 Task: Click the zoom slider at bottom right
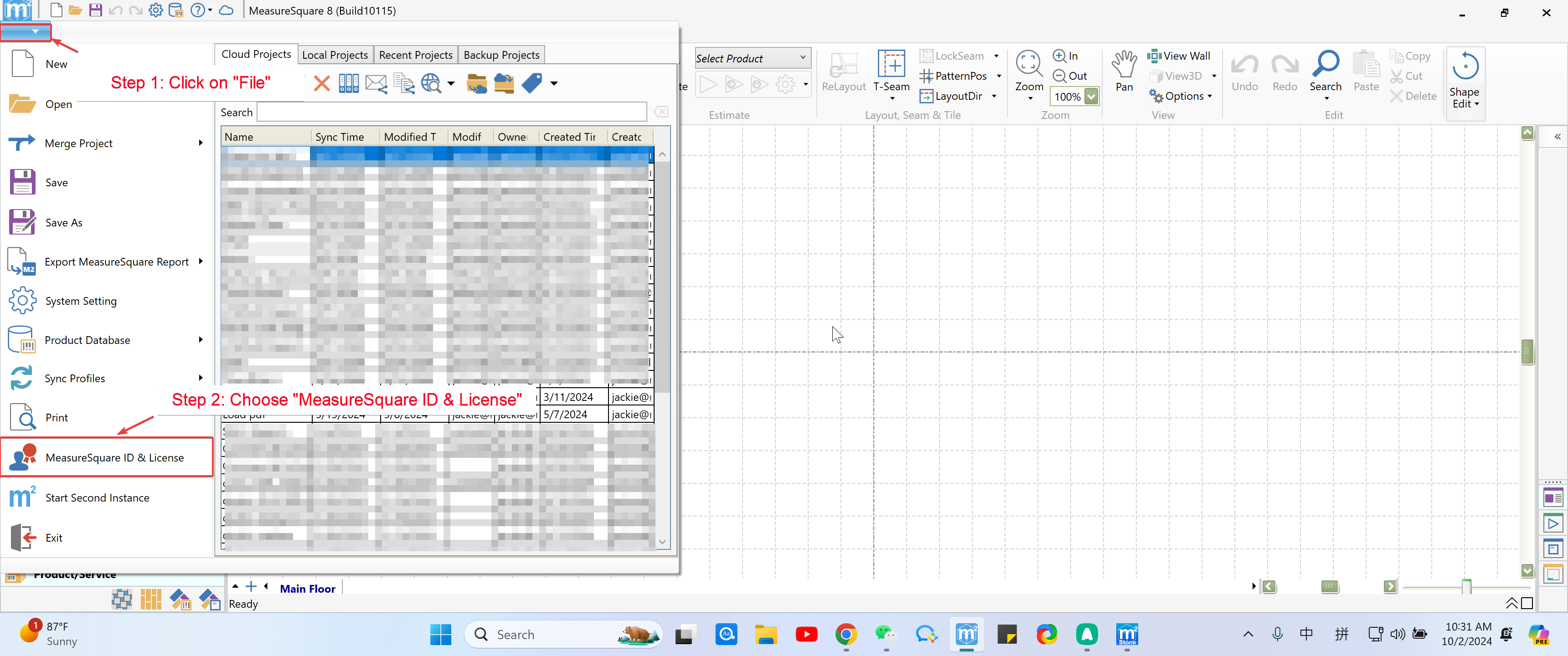[x=1466, y=587]
